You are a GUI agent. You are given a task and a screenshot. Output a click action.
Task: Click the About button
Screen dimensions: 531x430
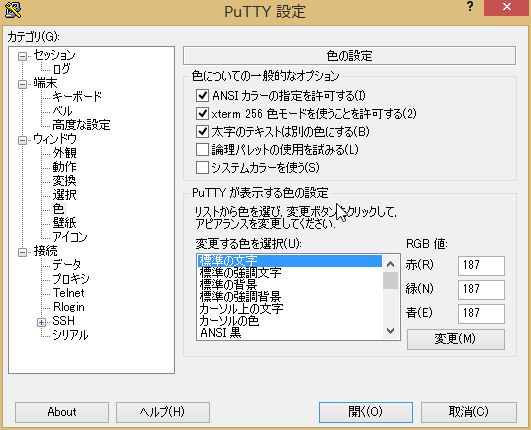coord(62,412)
